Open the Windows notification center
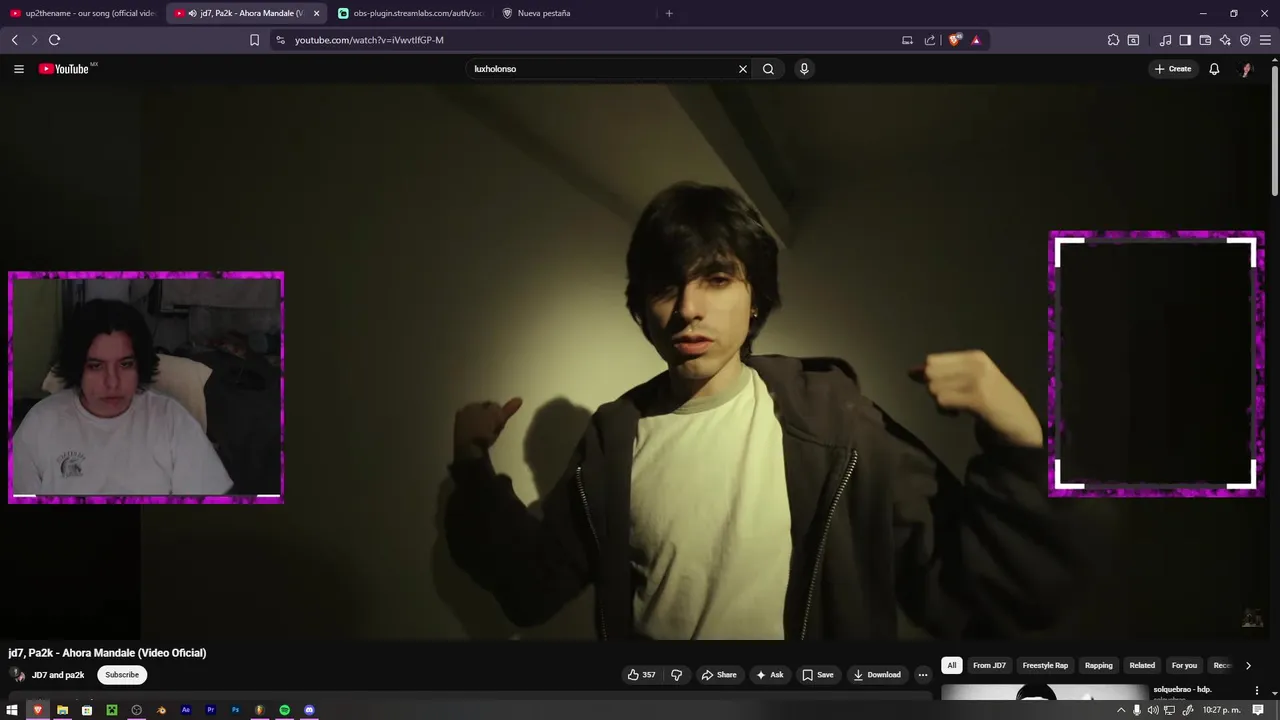This screenshot has height=720, width=1280. tap(1258, 710)
